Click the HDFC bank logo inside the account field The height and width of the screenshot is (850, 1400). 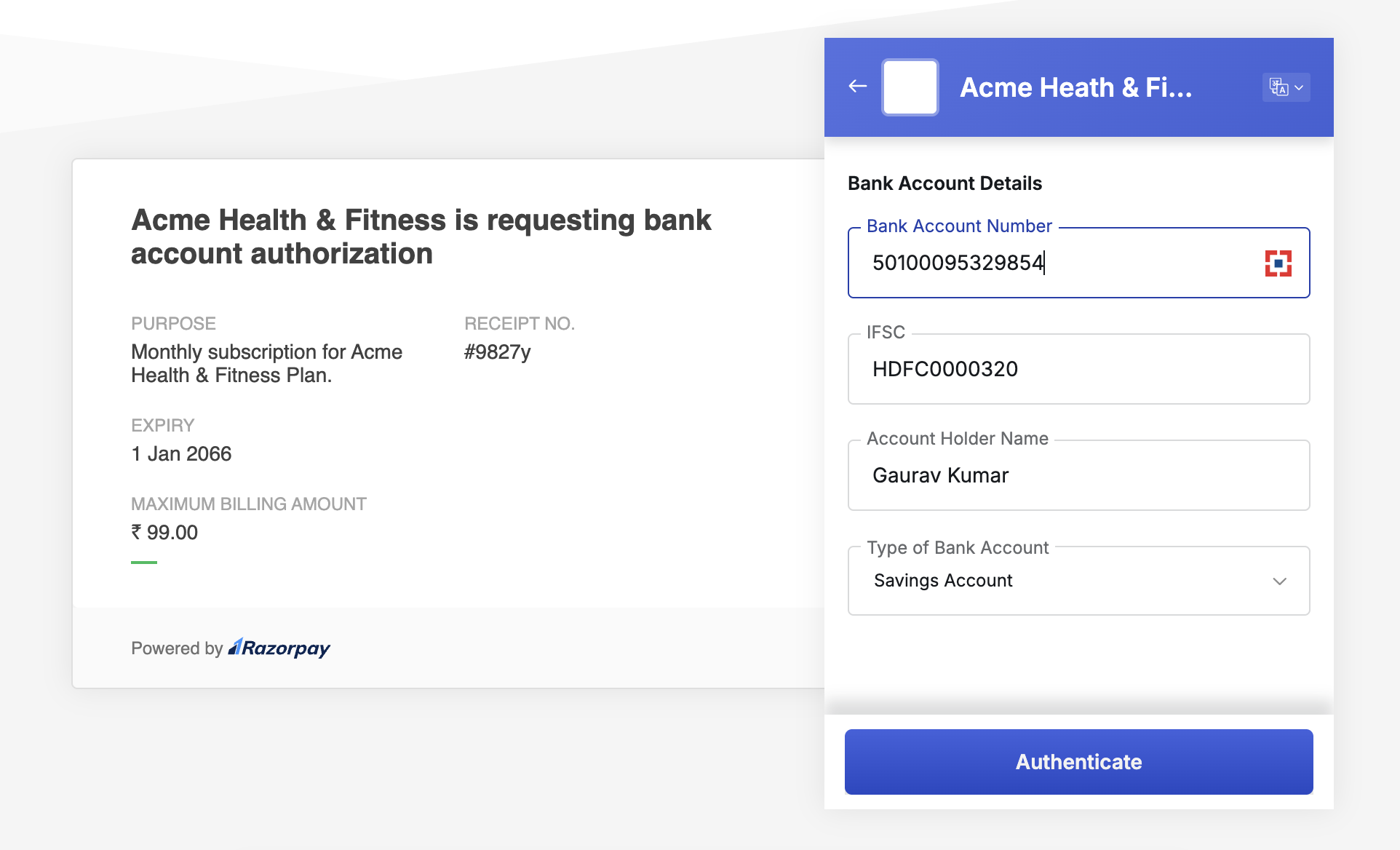click(1278, 263)
